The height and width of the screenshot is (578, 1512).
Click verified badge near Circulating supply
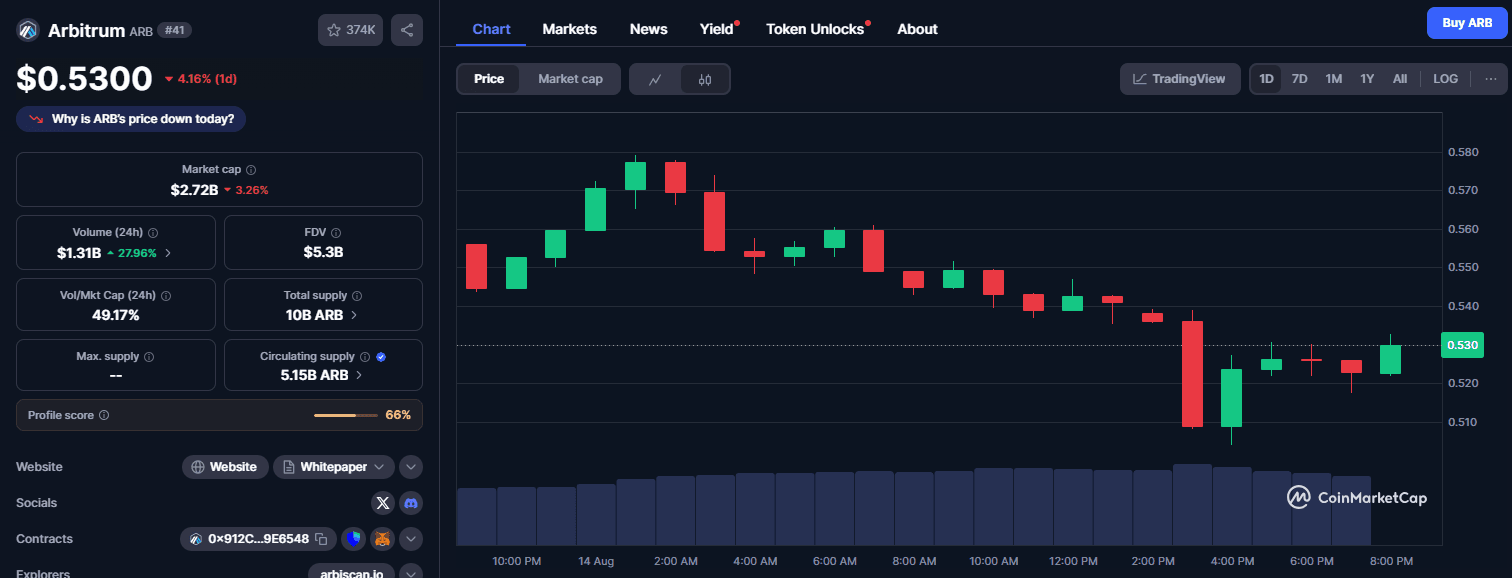click(x=381, y=356)
